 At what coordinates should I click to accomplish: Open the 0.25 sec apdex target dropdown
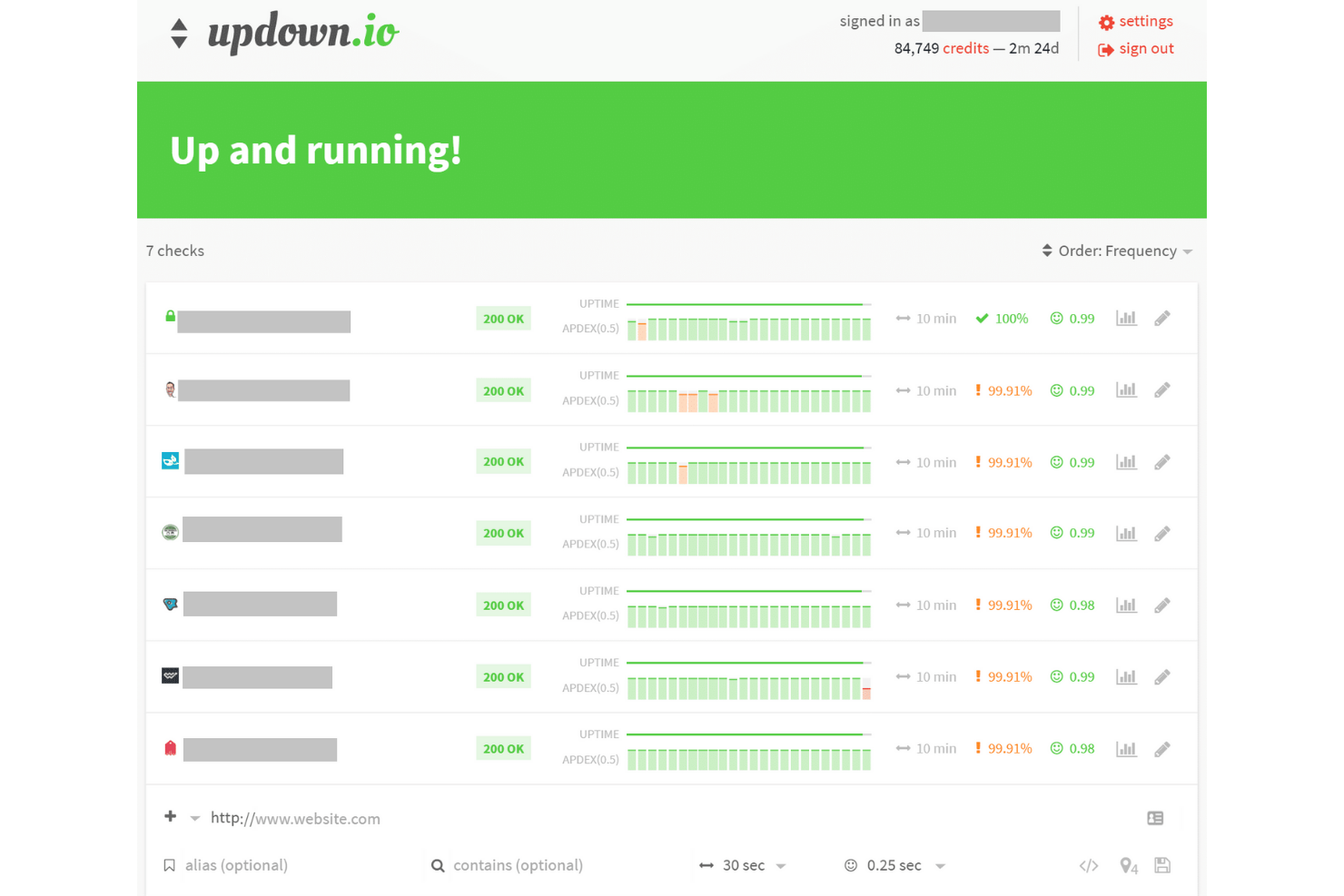click(894, 865)
